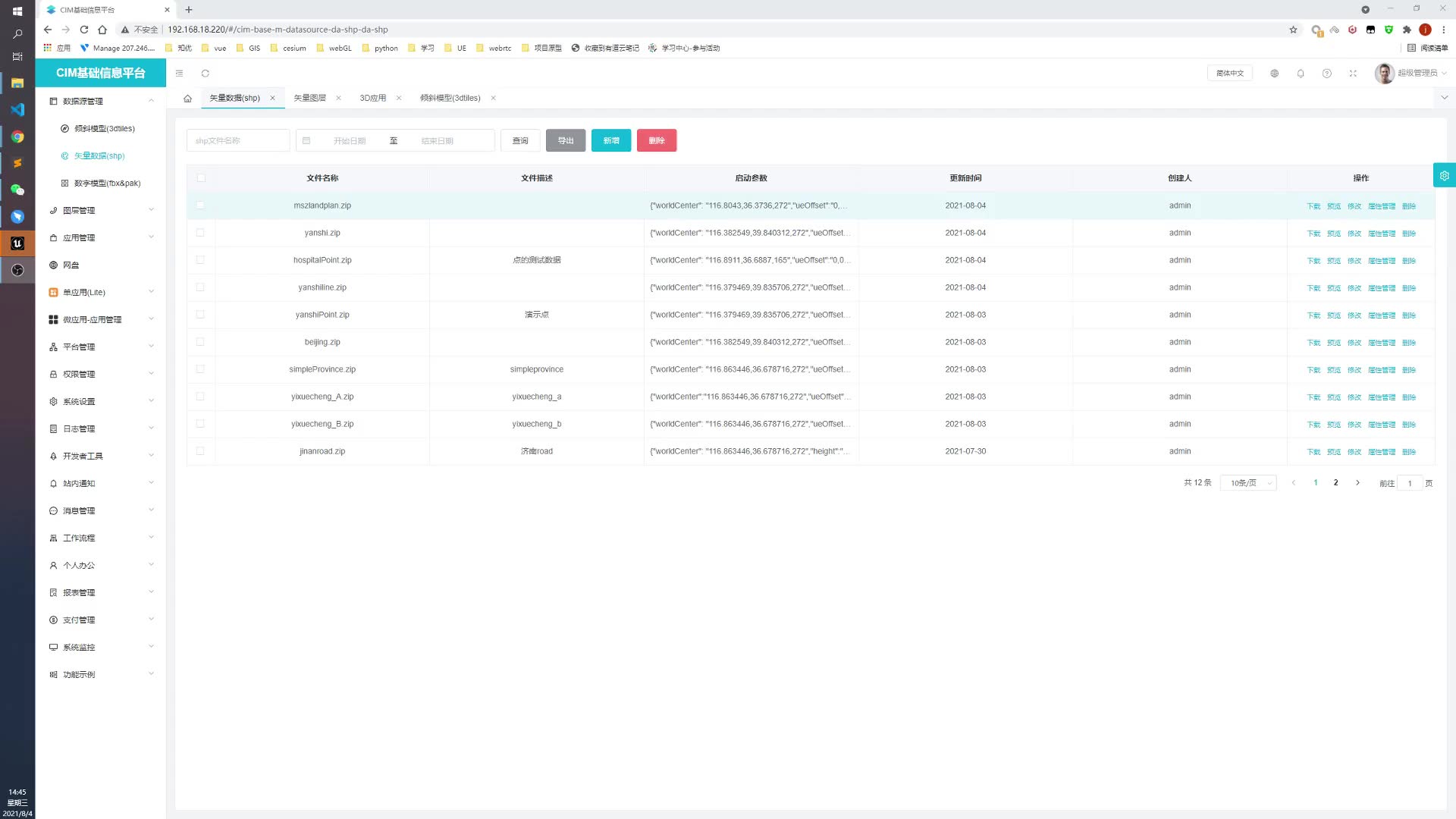The width and height of the screenshot is (1456, 819).
Task: Check the yanshiPoint.zip row checkbox
Action: 200,314
